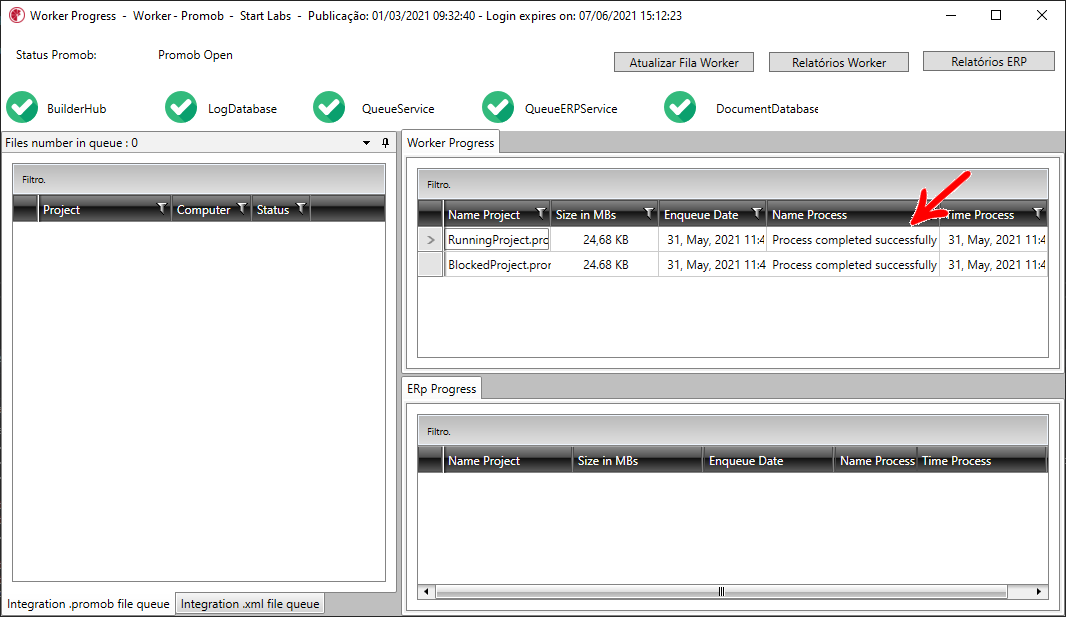Click 'Process completed successfully' in BlockedProject row
The width and height of the screenshot is (1069, 621).
pos(854,264)
